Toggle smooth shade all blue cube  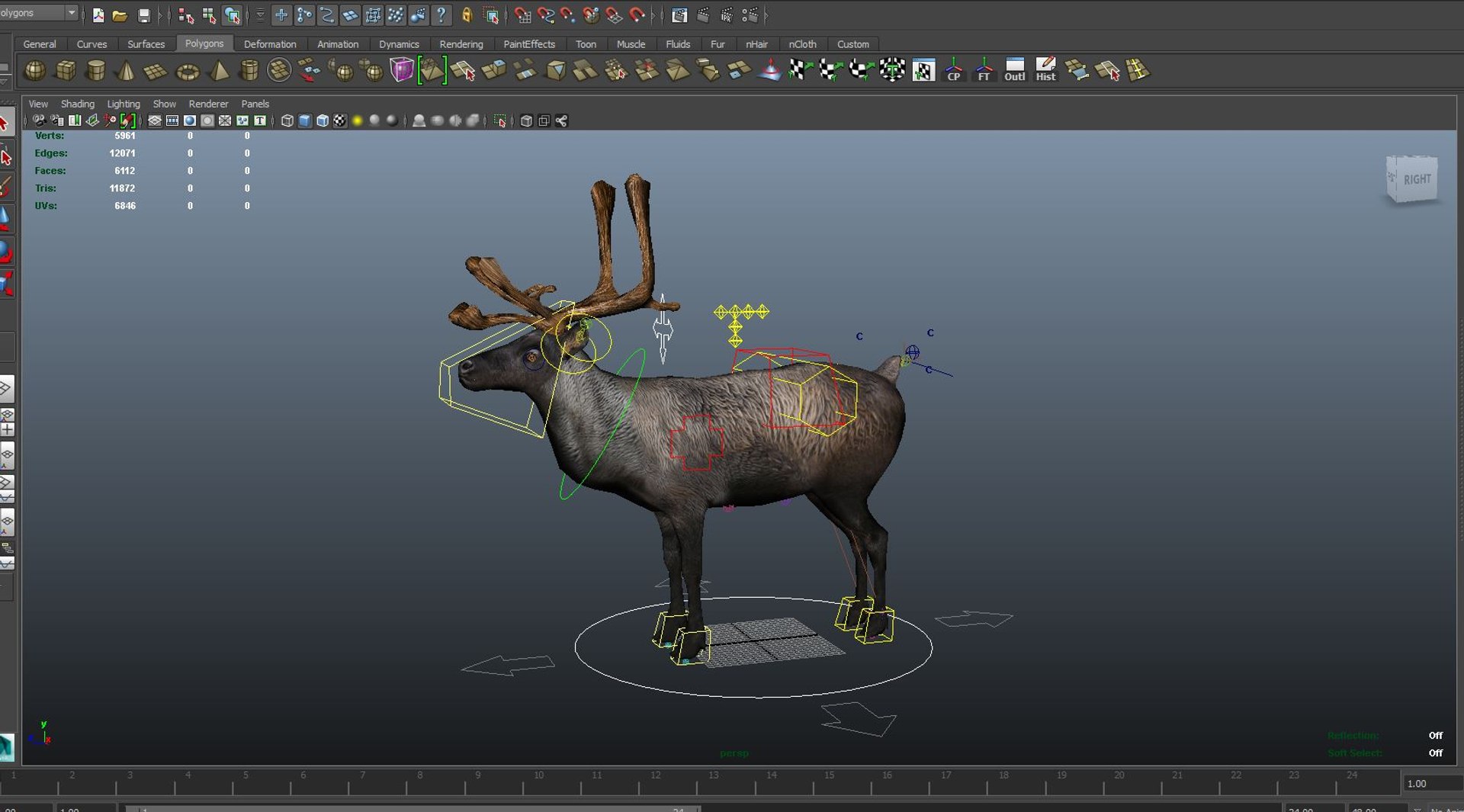coord(304,120)
